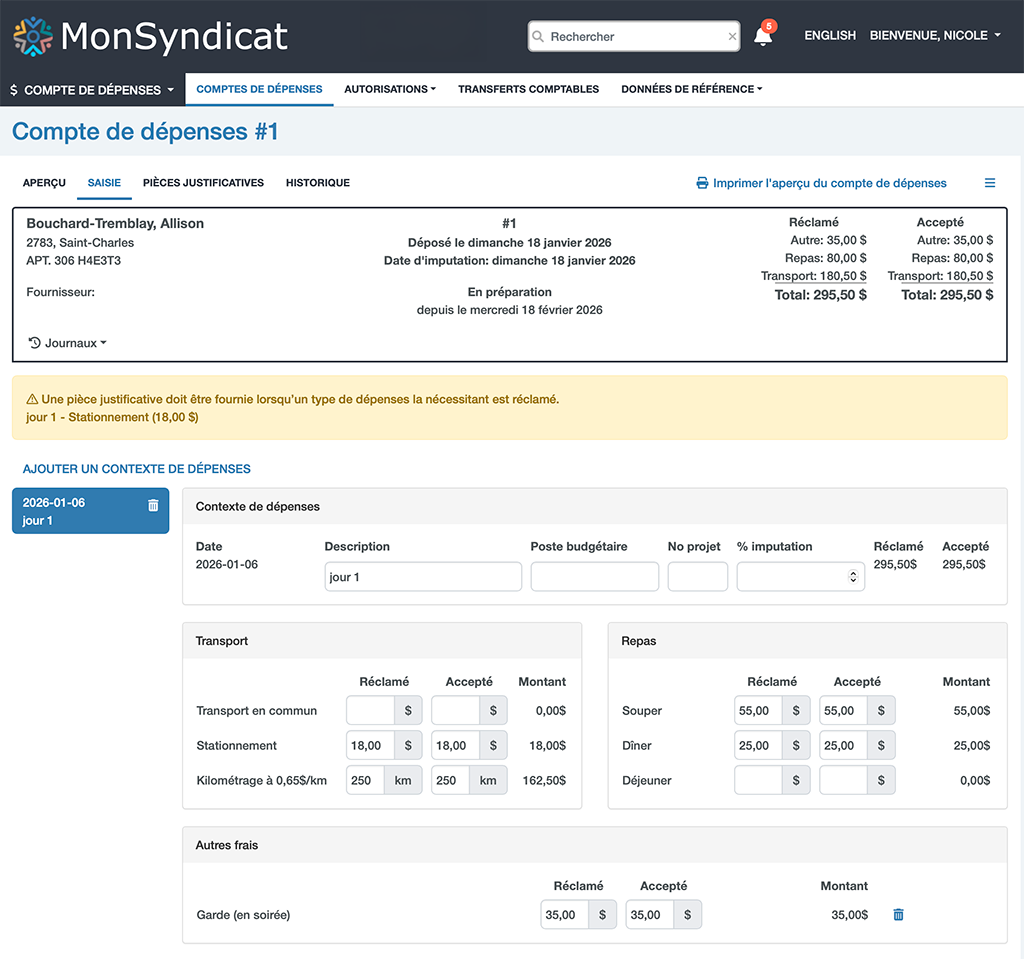Click the history icon next to Journaux
The width and height of the screenshot is (1024, 959).
coord(33,342)
